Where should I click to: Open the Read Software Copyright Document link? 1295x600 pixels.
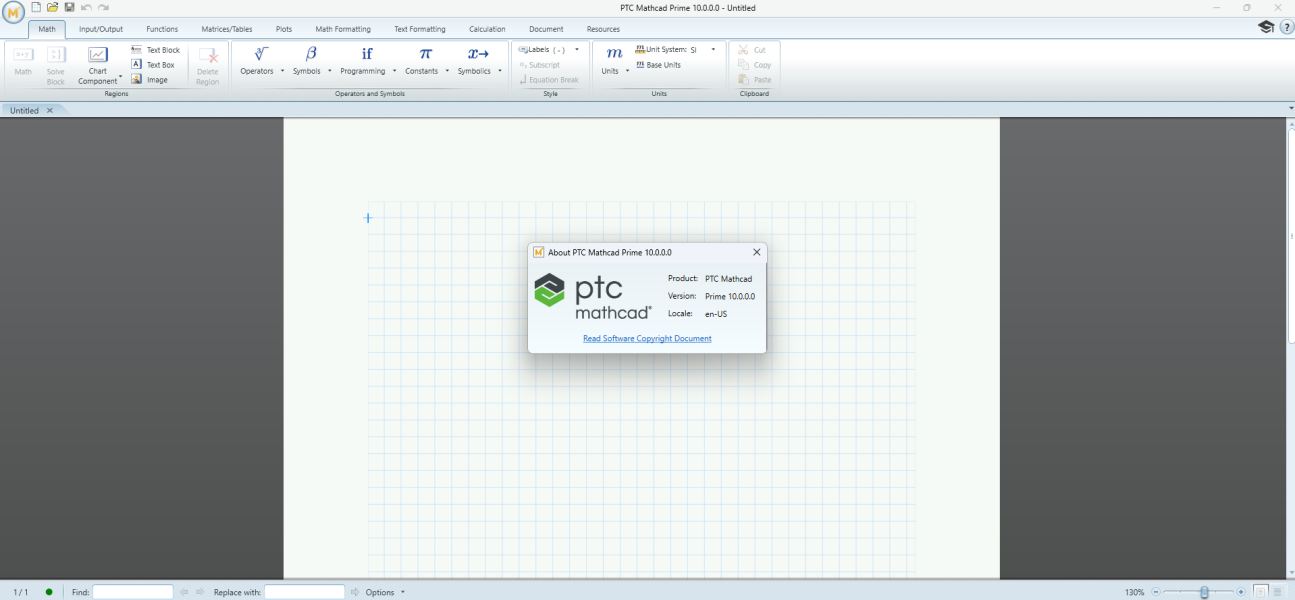coord(647,338)
